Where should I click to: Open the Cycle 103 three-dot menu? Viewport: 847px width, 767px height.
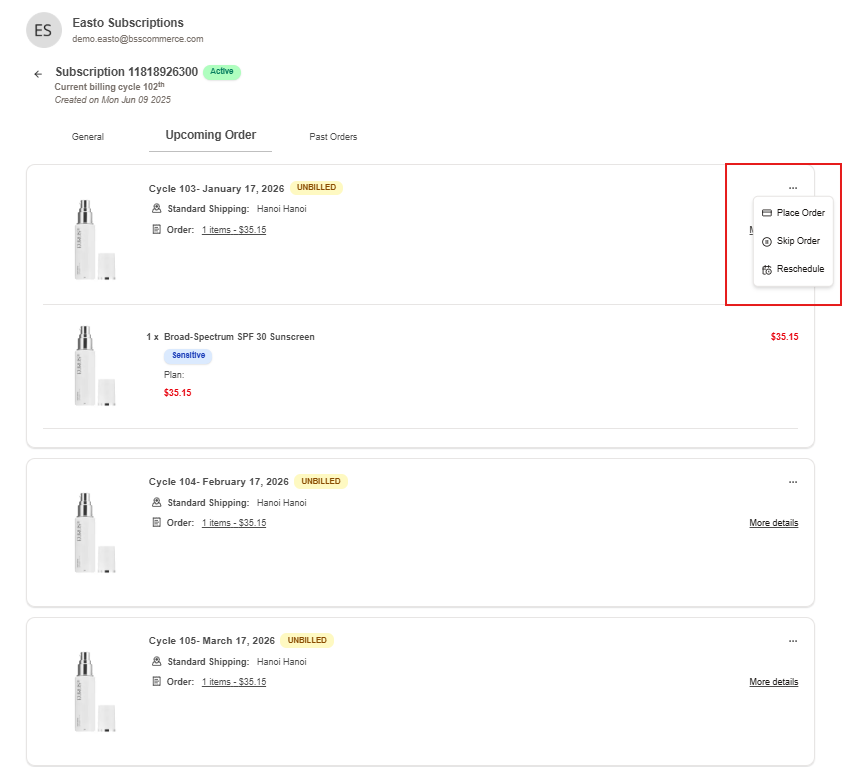pos(792,188)
